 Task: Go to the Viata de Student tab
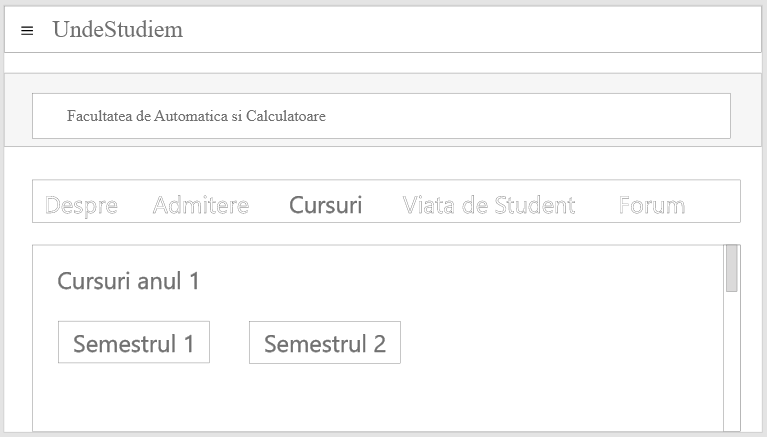point(488,206)
